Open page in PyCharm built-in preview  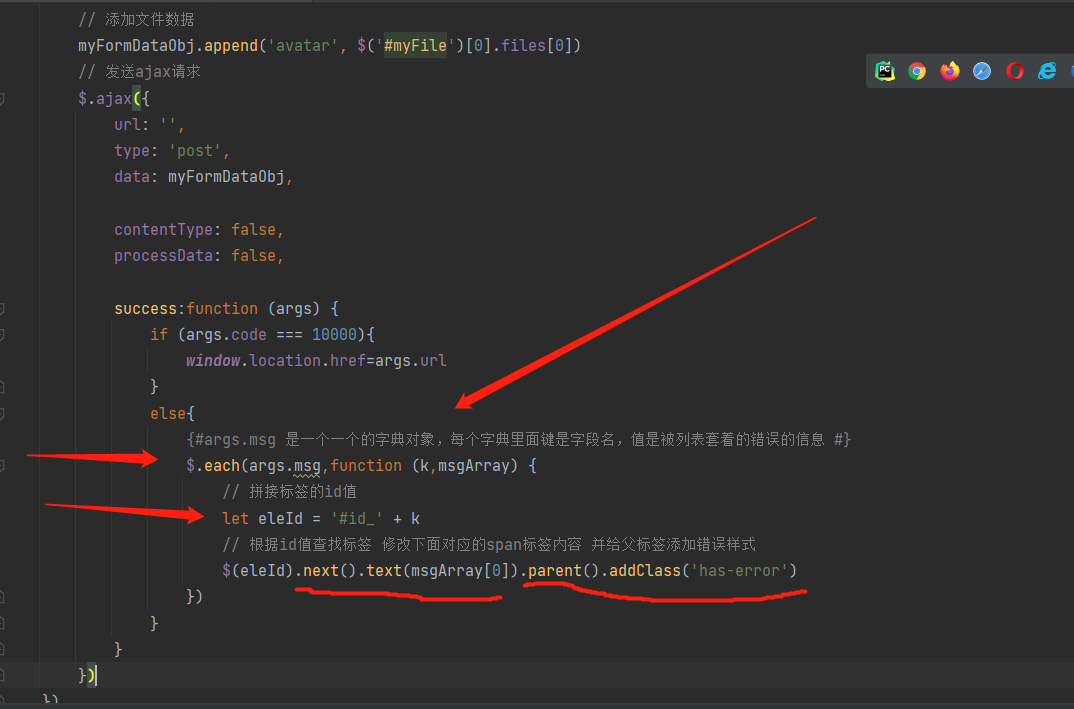[x=885, y=71]
